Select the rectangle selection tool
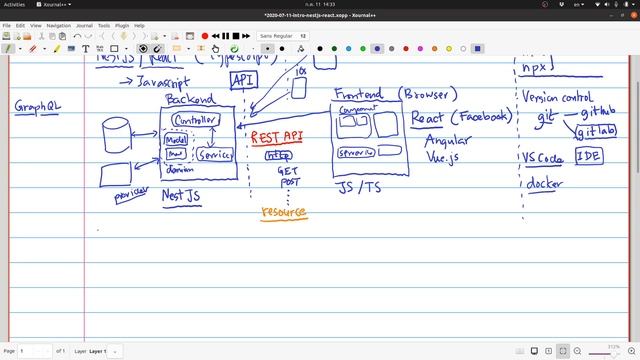This screenshot has height=360, width=640. pos(176,48)
